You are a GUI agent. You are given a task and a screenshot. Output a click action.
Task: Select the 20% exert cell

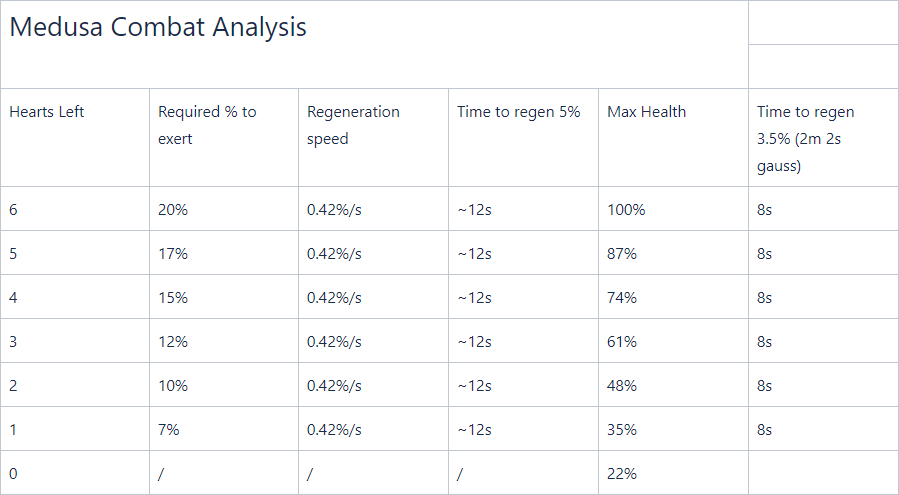(x=224, y=209)
